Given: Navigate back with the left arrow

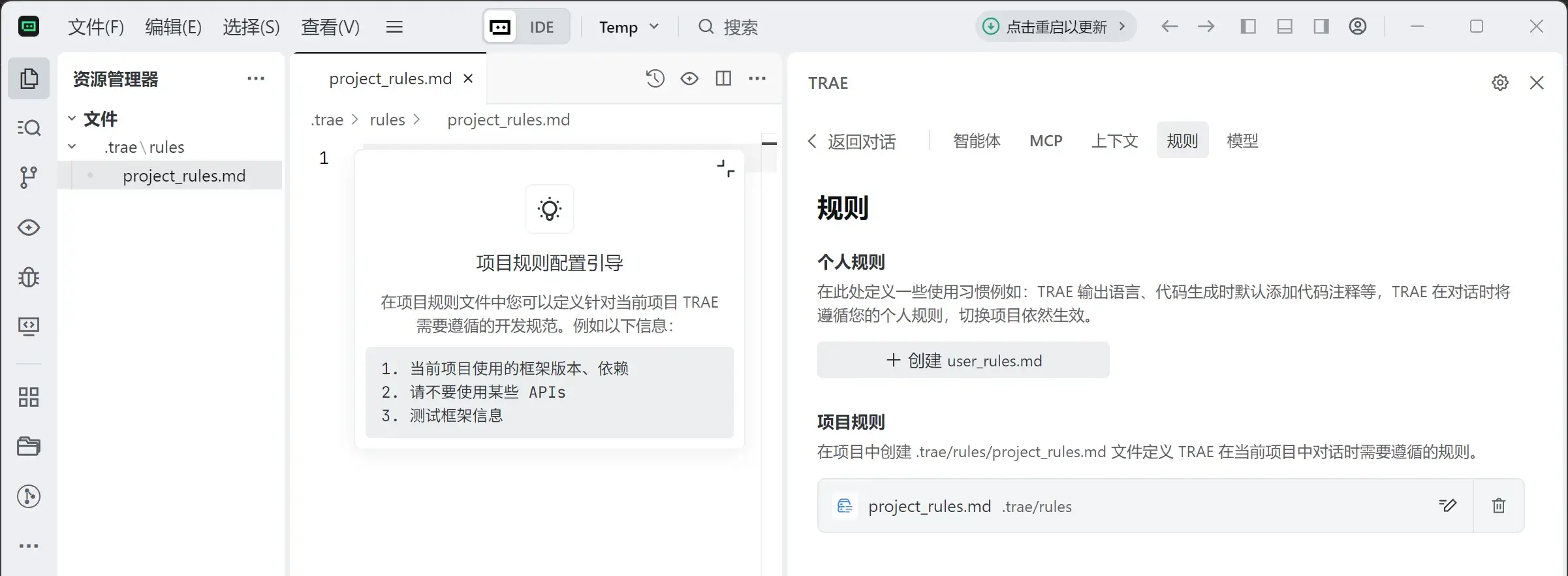Looking at the screenshot, I should pyautogui.click(x=1170, y=26).
